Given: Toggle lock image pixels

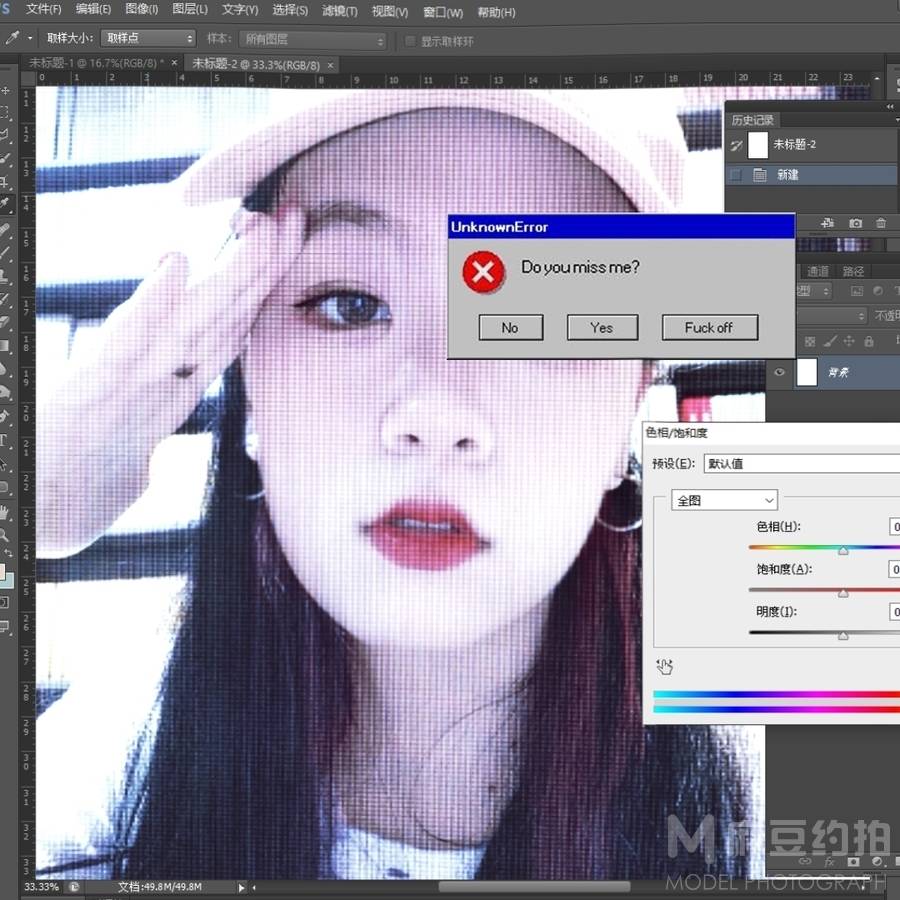Looking at the screenshot, I should tap(830, 342).
